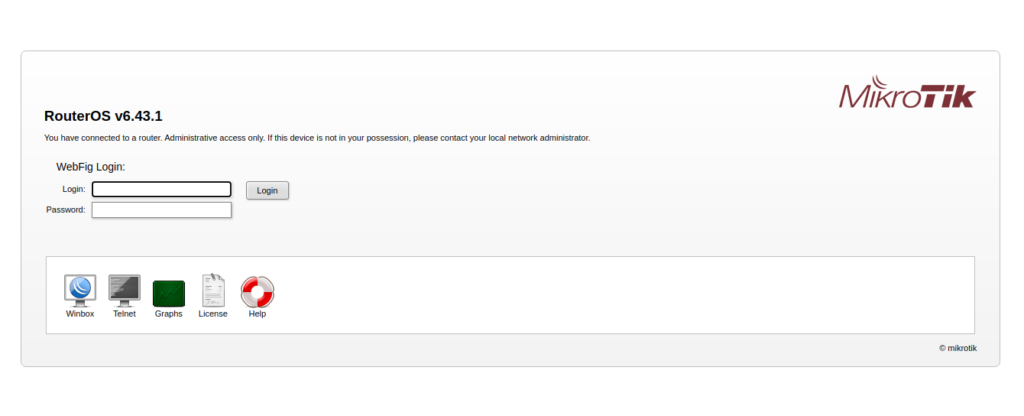Submit with the Login button
Viewport: 1024px width, 416px height.
(267, 191)
